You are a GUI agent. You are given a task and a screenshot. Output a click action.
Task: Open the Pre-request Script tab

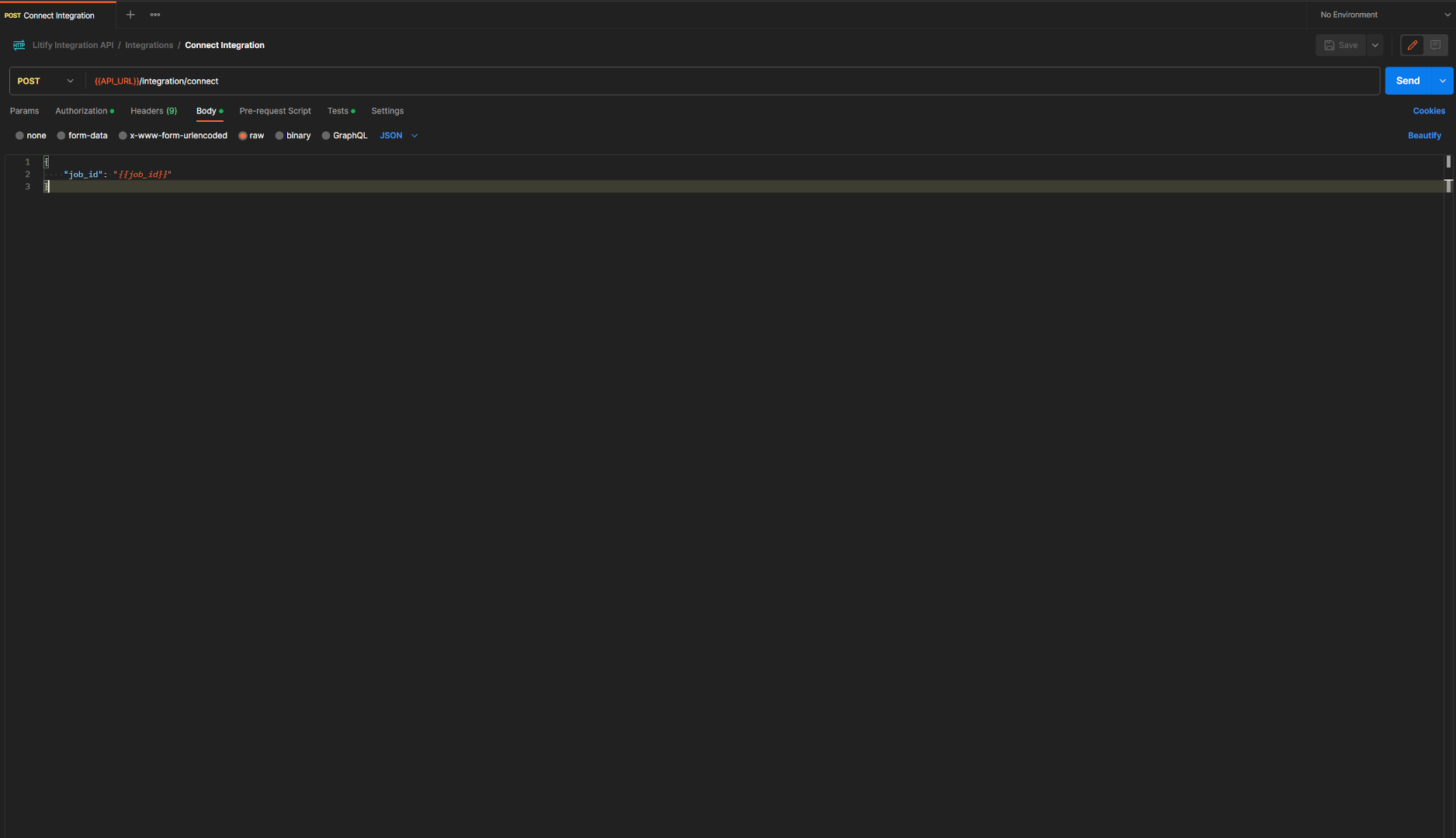pos(275,111)
